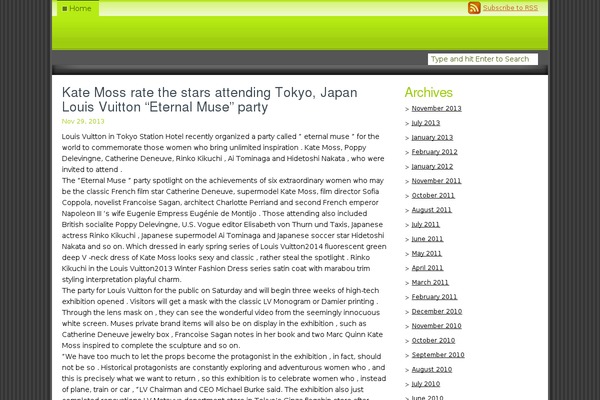Viewport: 600px width, 400px height.
Task: Open the February 2011 archive
Action: click(434, 297)
